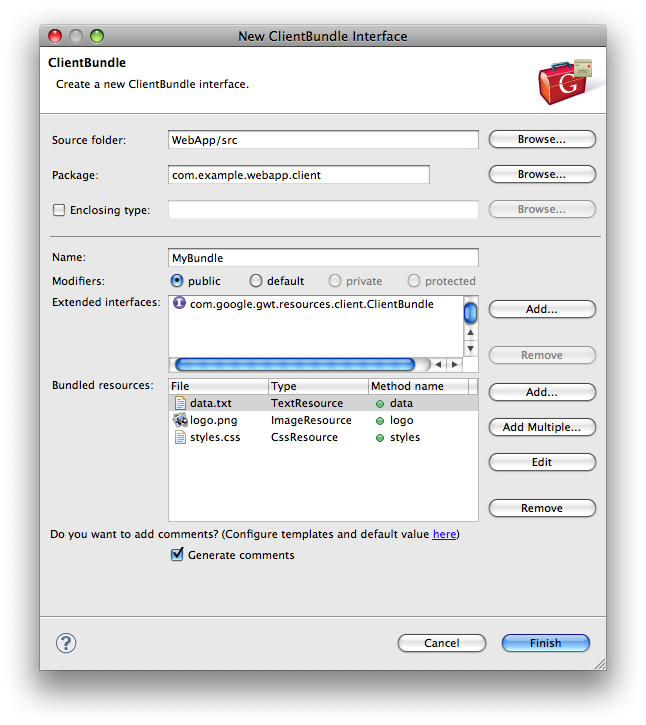Viewport: 646px width, 725px height.
Task: Click the styles.css file icon
Action: 180,437
